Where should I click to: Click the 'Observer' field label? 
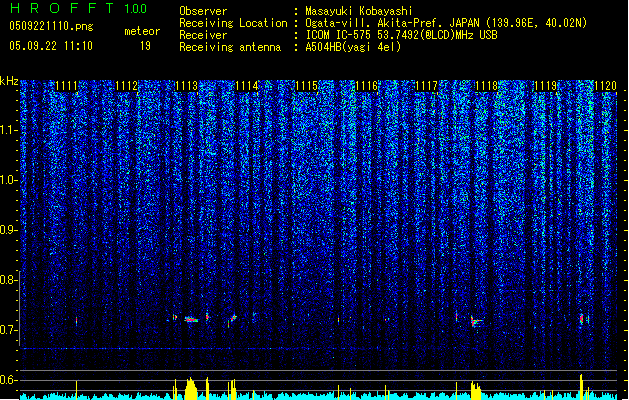tap(203, 11)
